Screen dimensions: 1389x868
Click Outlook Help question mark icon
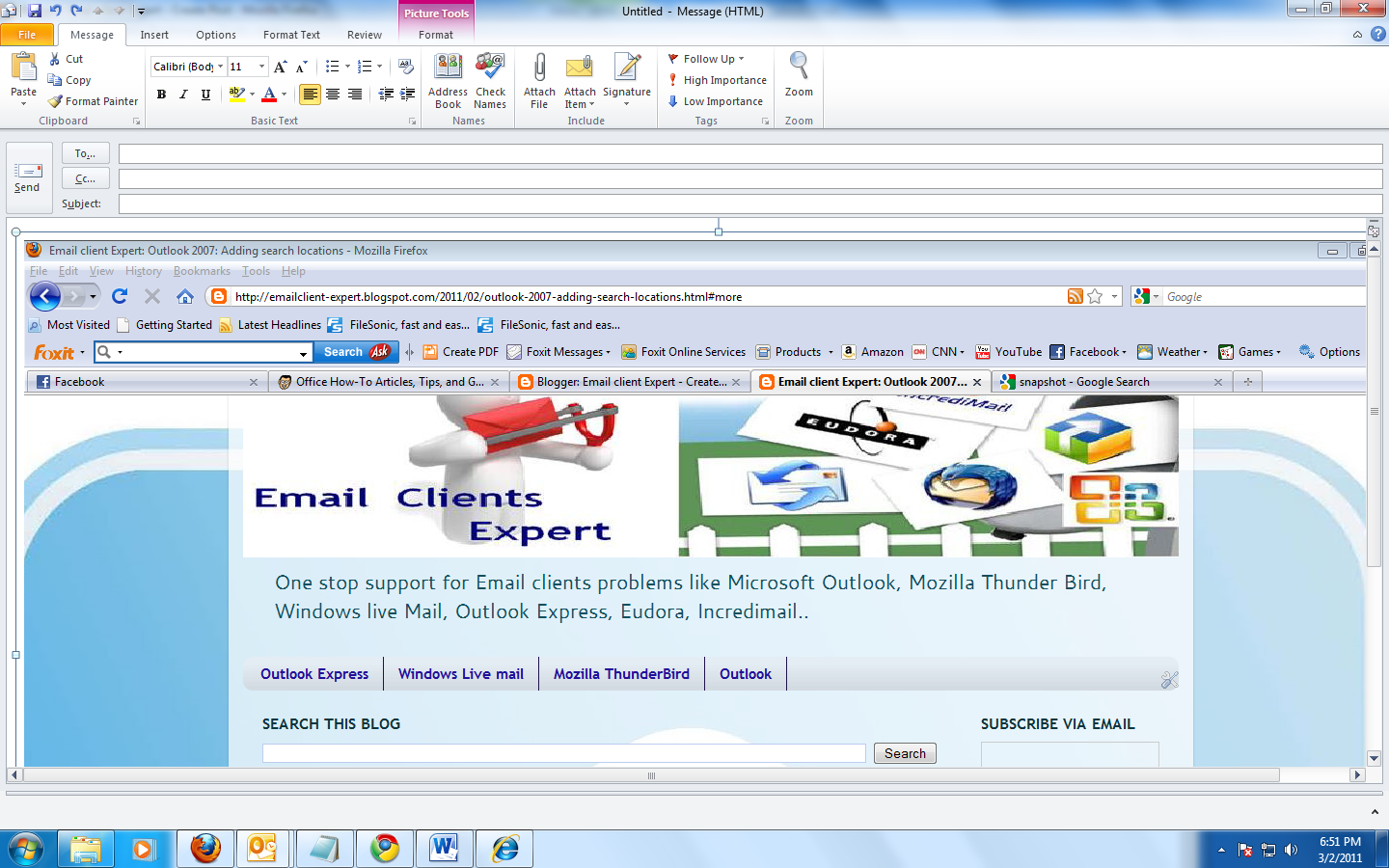tap(1378, 34)
